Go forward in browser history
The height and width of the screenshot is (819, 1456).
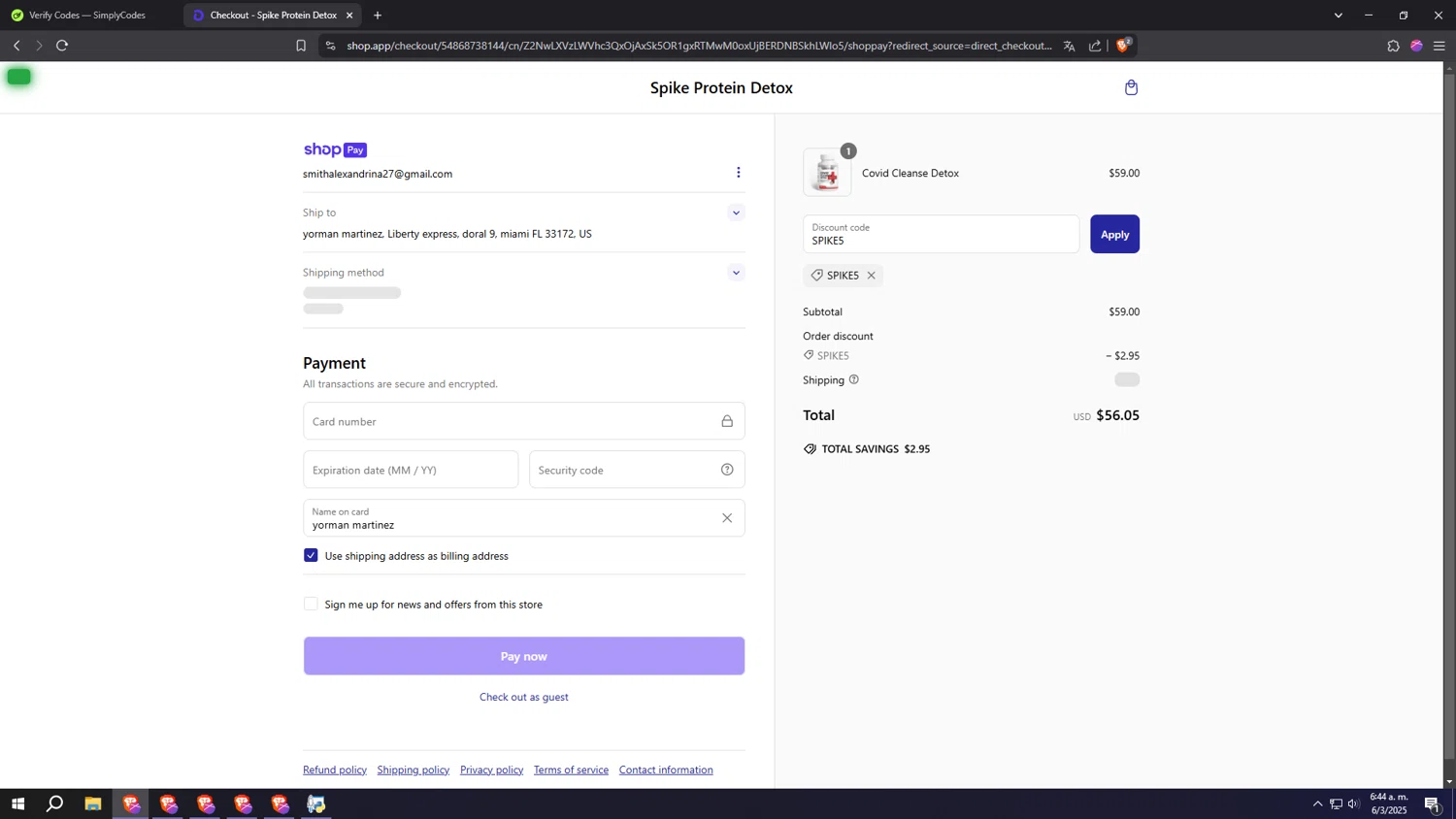[39, 46]
